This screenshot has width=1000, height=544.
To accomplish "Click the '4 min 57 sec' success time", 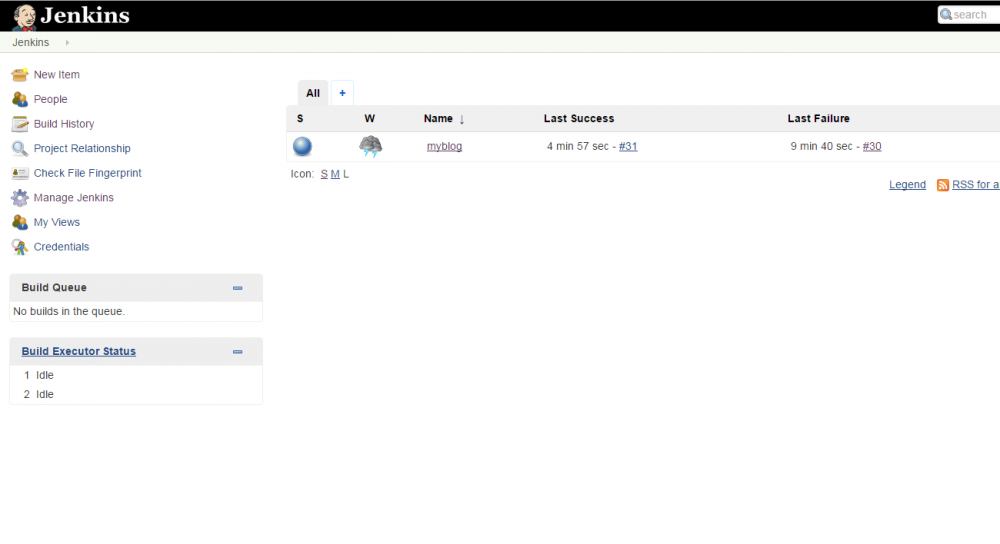I will (x=577, y=146).
